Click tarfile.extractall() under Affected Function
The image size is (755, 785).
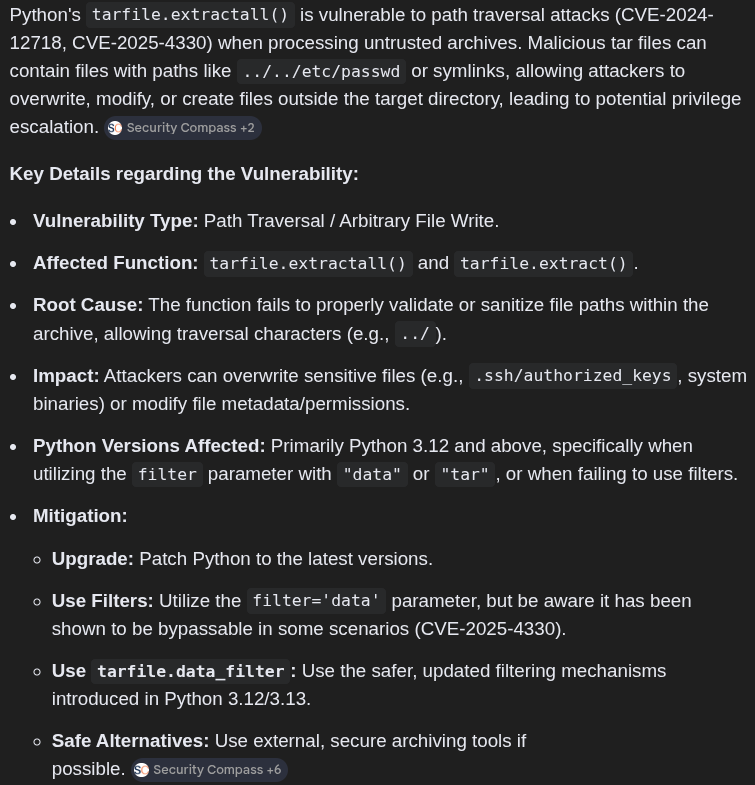tap(308, 263)
